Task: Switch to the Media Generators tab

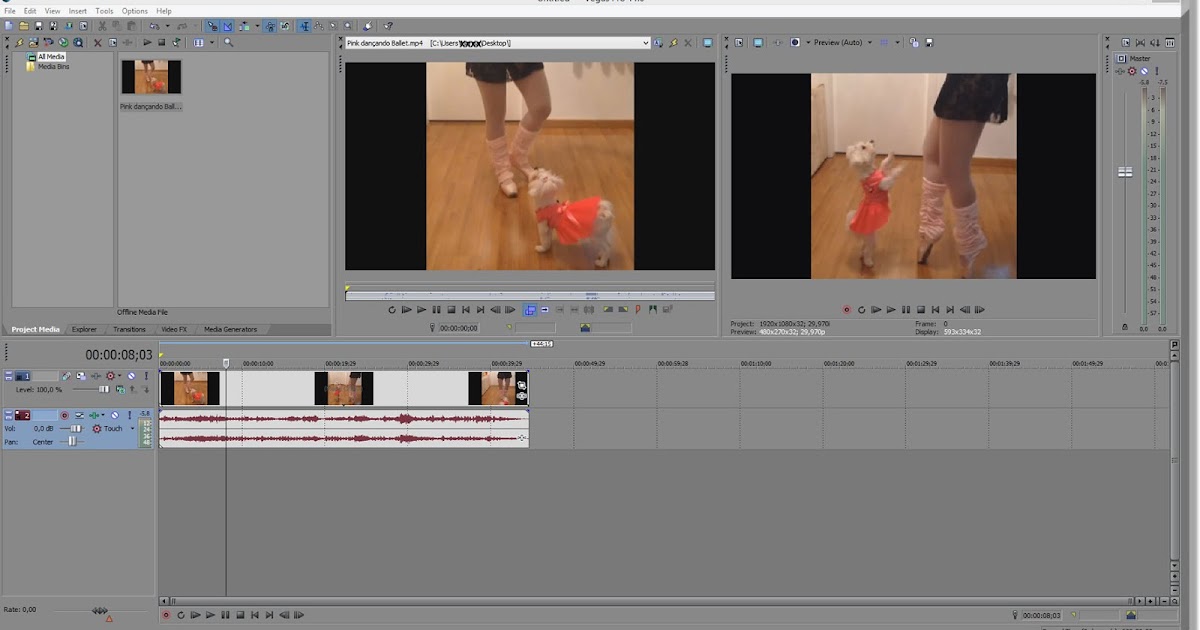Action: coord(231,329)
